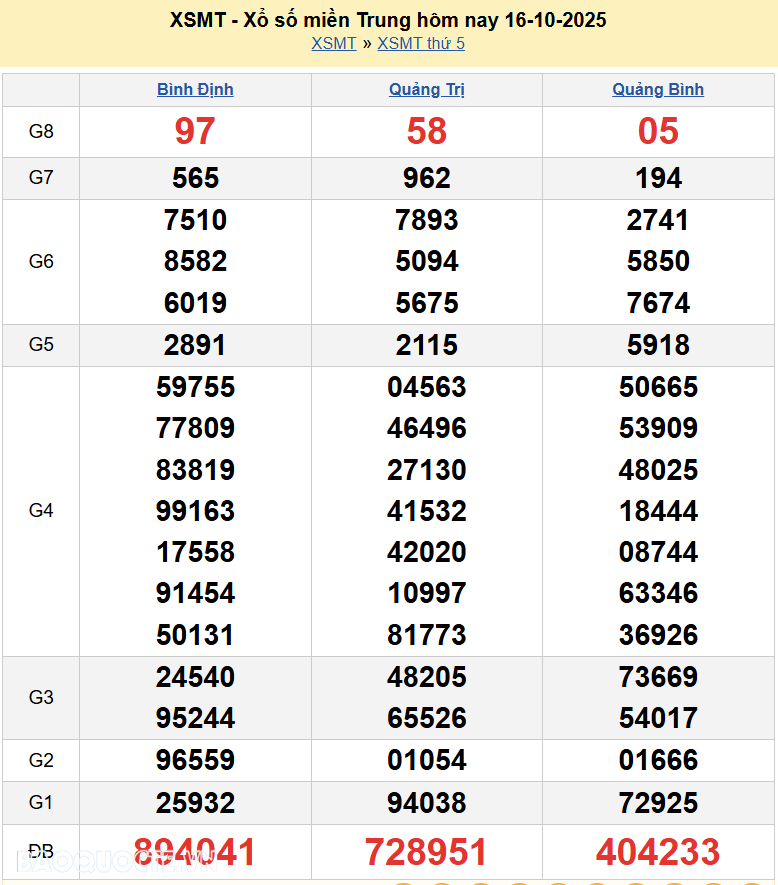Select the ĐB special prize 728951

(x=427, y=852)
